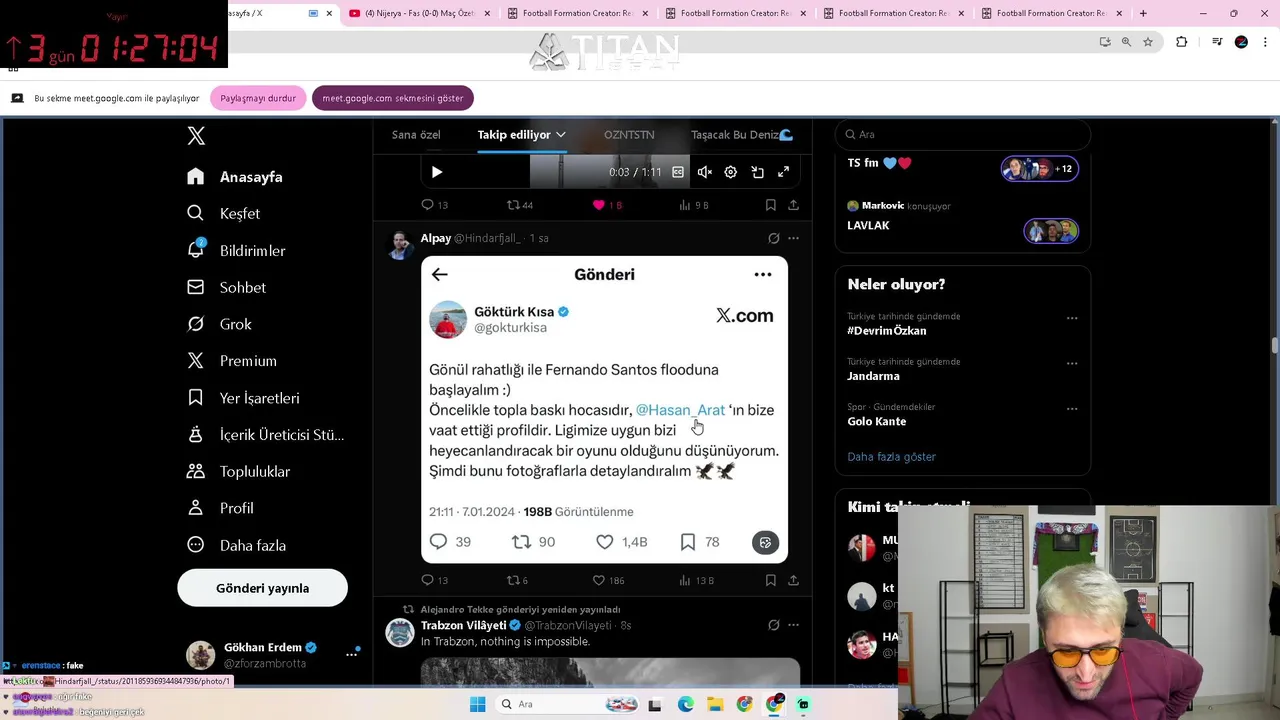The image size is (1280, 720).
Task: Open more options on Trabzon Vilayeti post
Action: [793, 625]
